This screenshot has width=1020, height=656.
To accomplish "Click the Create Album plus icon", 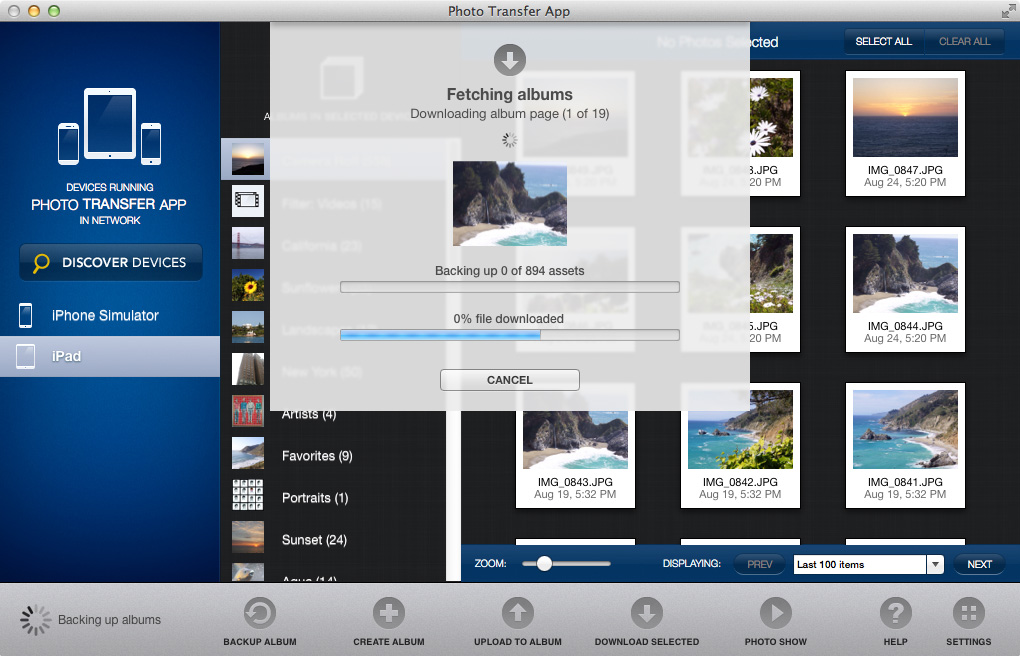I will pyautogui.click(x=388, y=613).
